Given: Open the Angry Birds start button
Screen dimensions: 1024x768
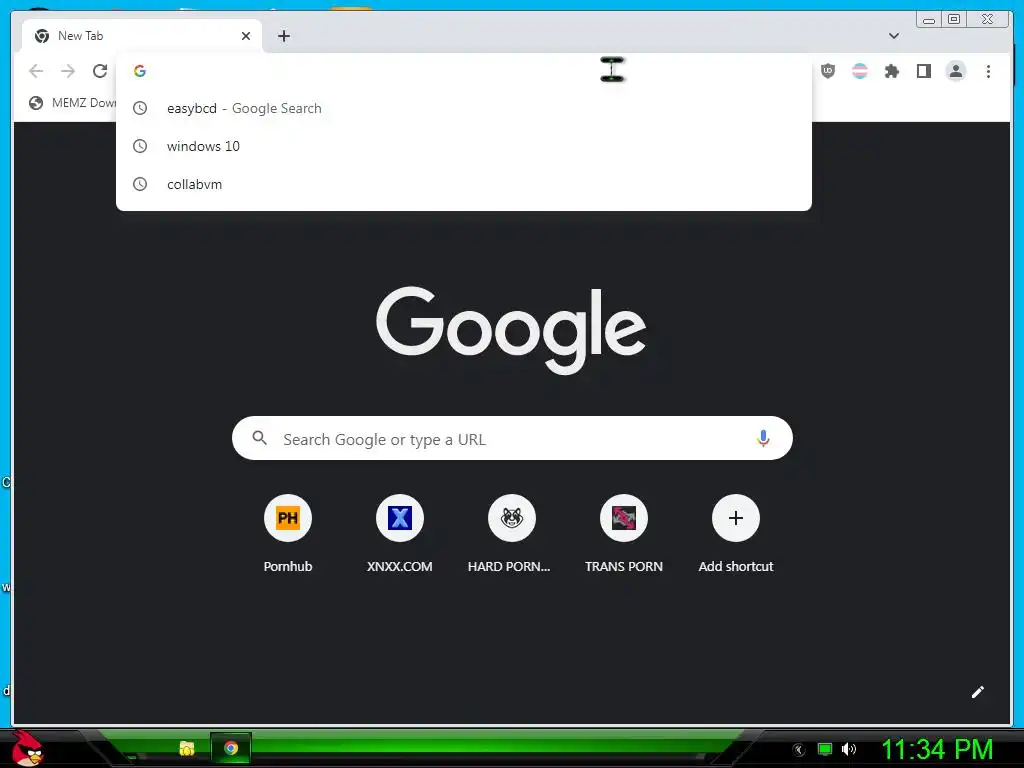Looking at the screenshot, I should pos(27,748).
